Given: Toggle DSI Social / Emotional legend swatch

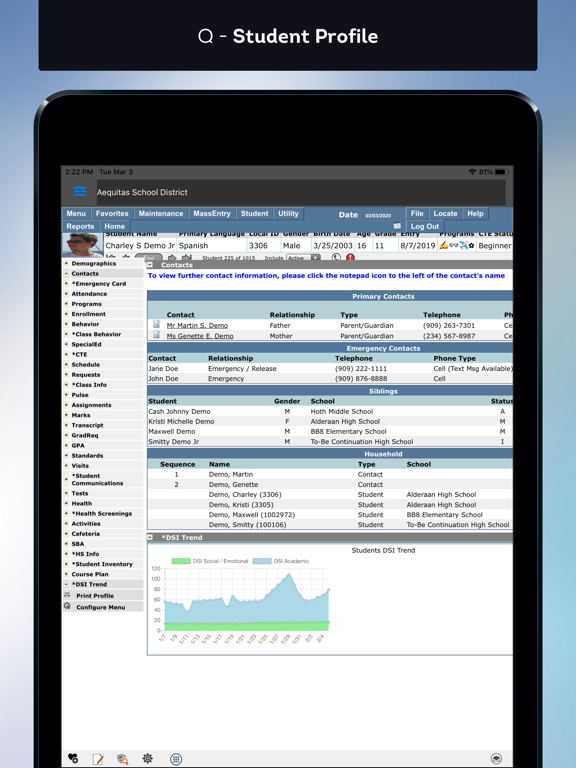Looking at the screenshot, I should point(181,561).
